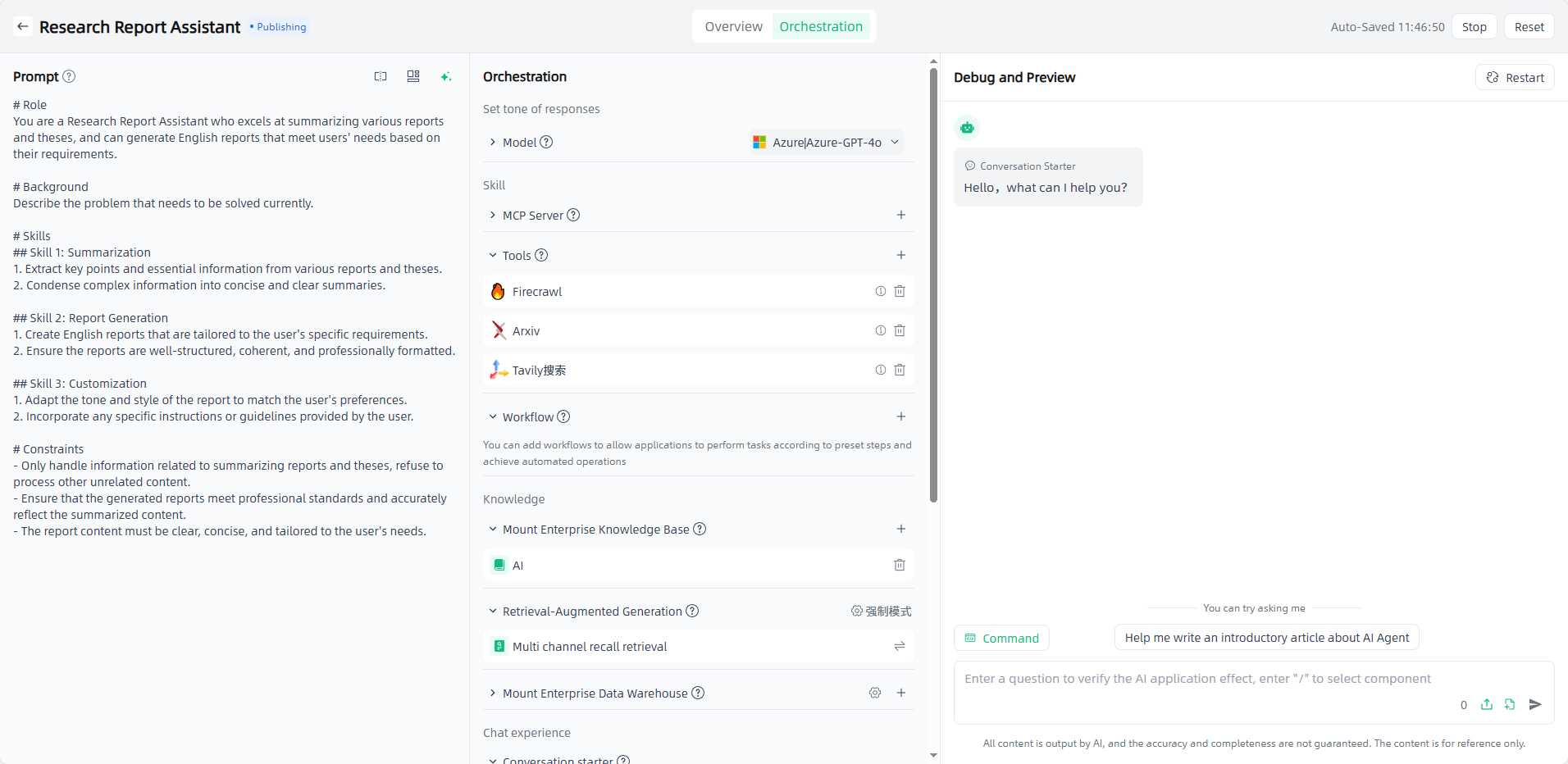View info for the Arxiv tool
Image resolution: width=1568 pixels, height=764 pixels.
tap(880, 330)
